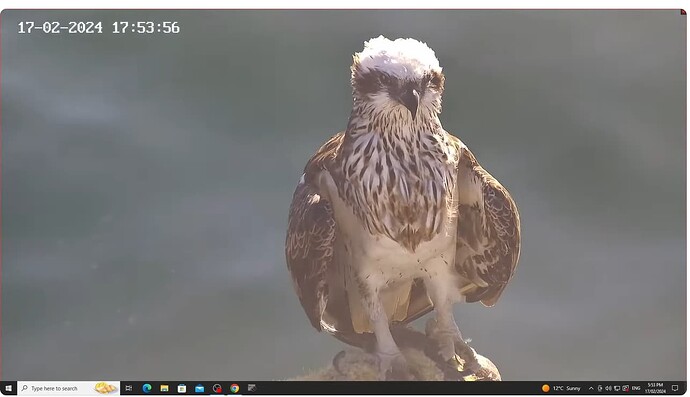Launch Microsoft Edge from the taskbar
Screen dimensions: 690x397
(x=147, y=388)
